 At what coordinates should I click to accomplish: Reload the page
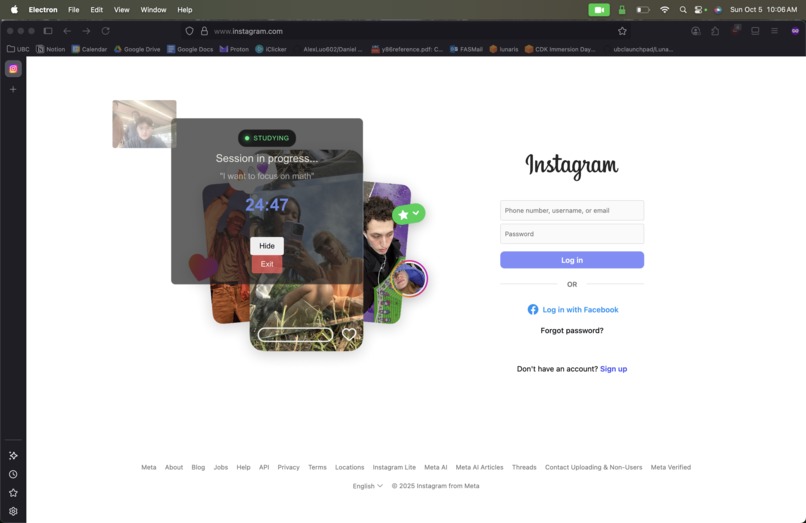tap(105, 31)
